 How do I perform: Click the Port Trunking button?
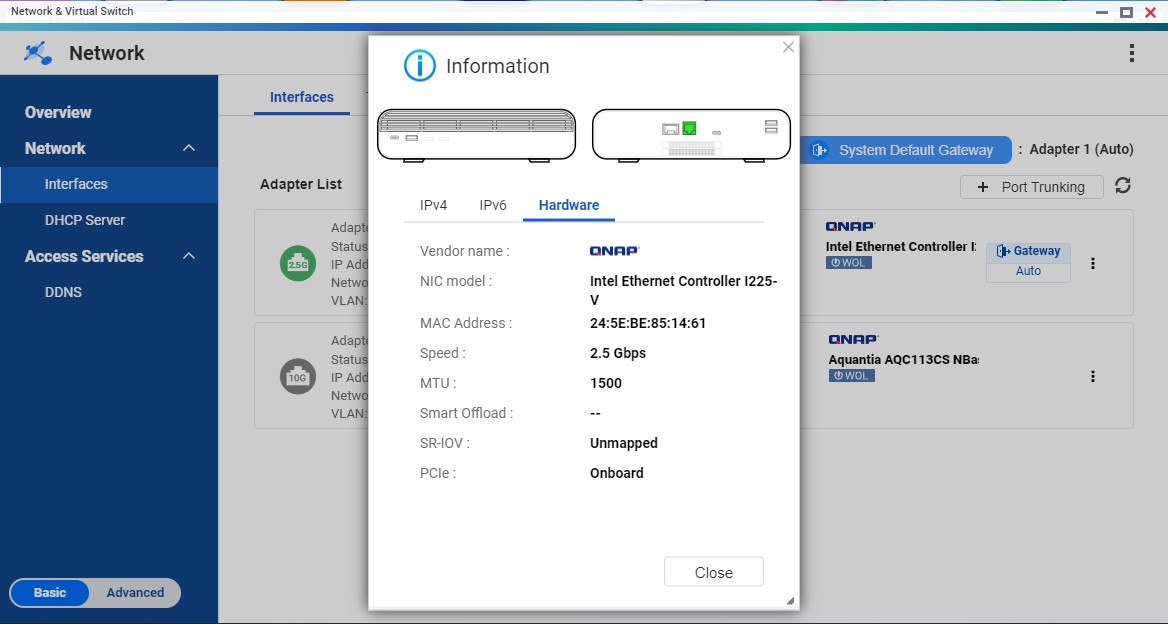[x=1031, y=187]
